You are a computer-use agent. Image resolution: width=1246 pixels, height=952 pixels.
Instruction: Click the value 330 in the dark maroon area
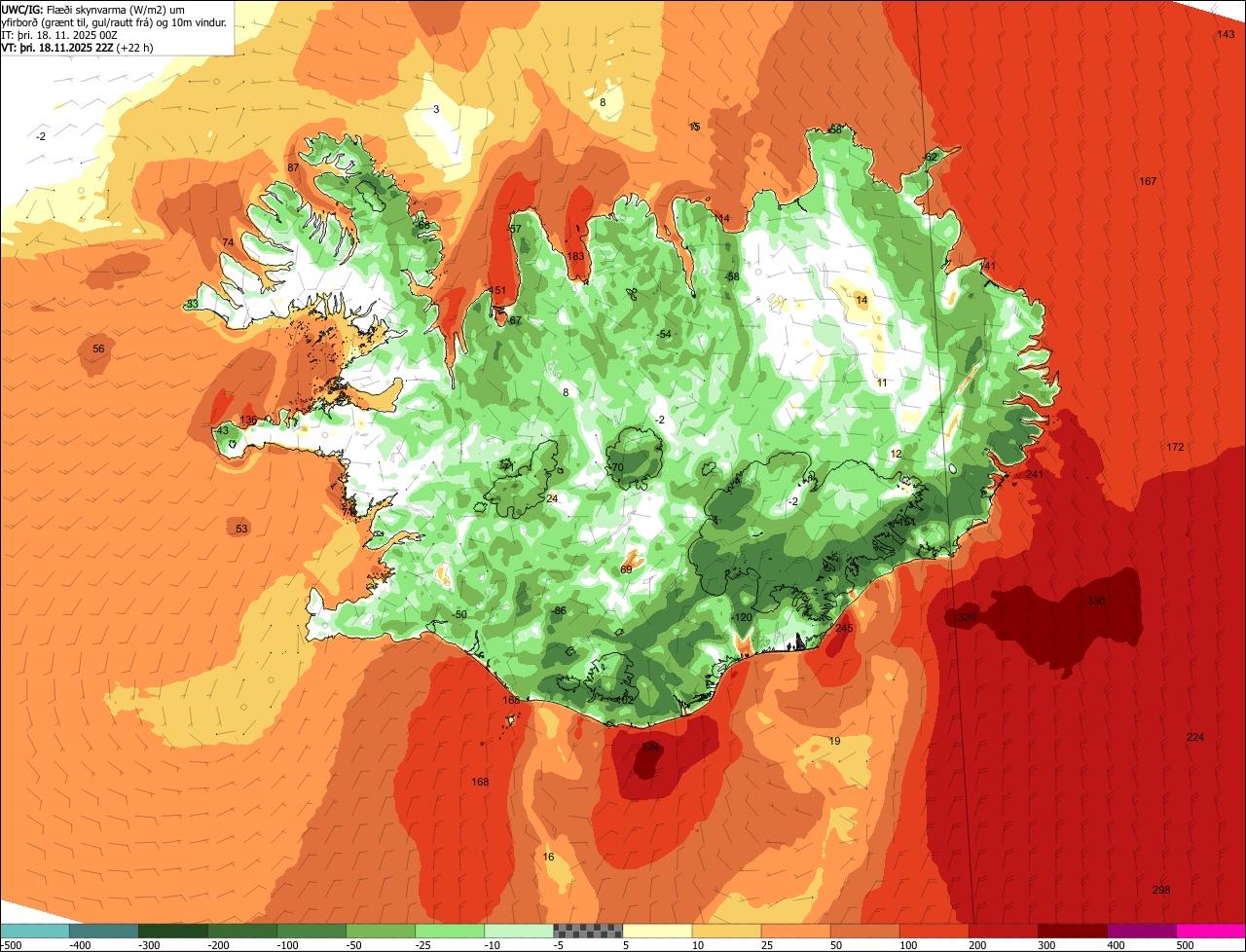(x=1096, y=601)
